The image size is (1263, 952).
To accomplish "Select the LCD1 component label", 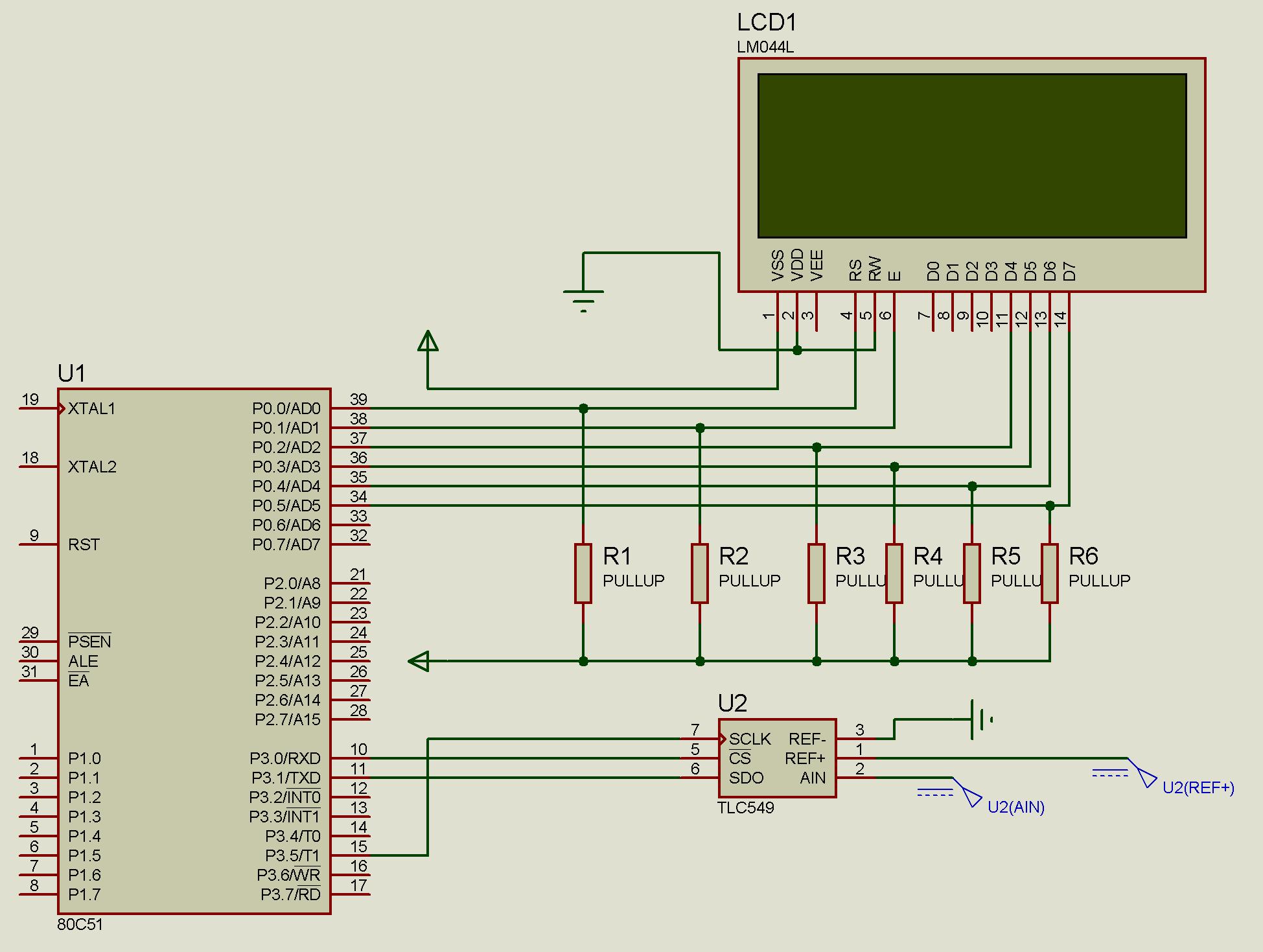I will pos(767,23).
